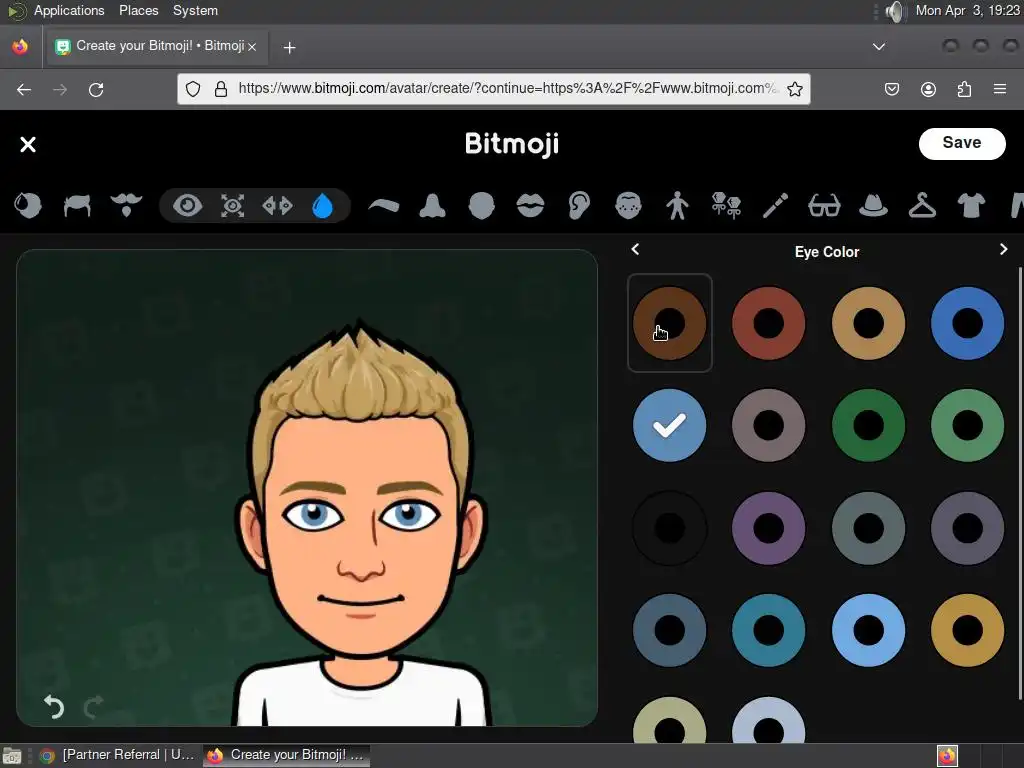1024x768 pixels.
Task: Open the Applications menu
Action: pyautogui.click(x=69, y=10)
